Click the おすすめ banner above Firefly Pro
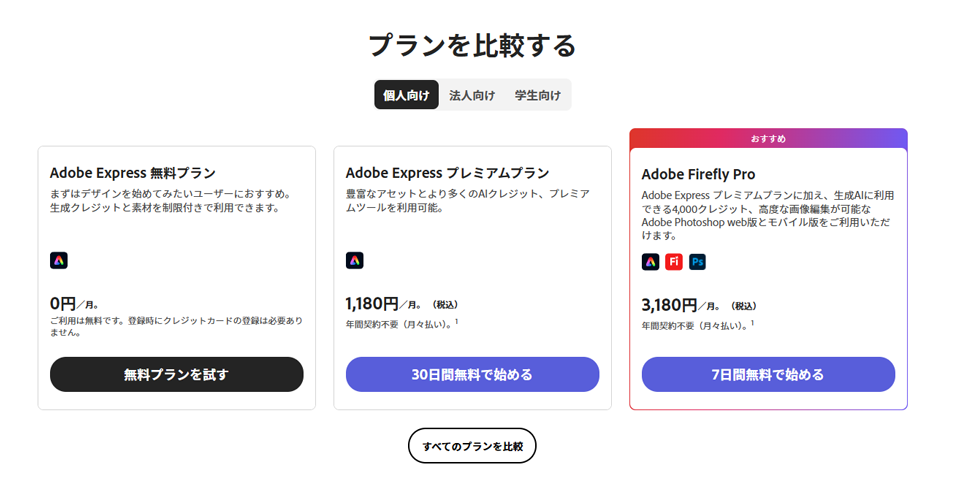The height and width of the screenshot is (477, 960). click(x=768, y=138)
